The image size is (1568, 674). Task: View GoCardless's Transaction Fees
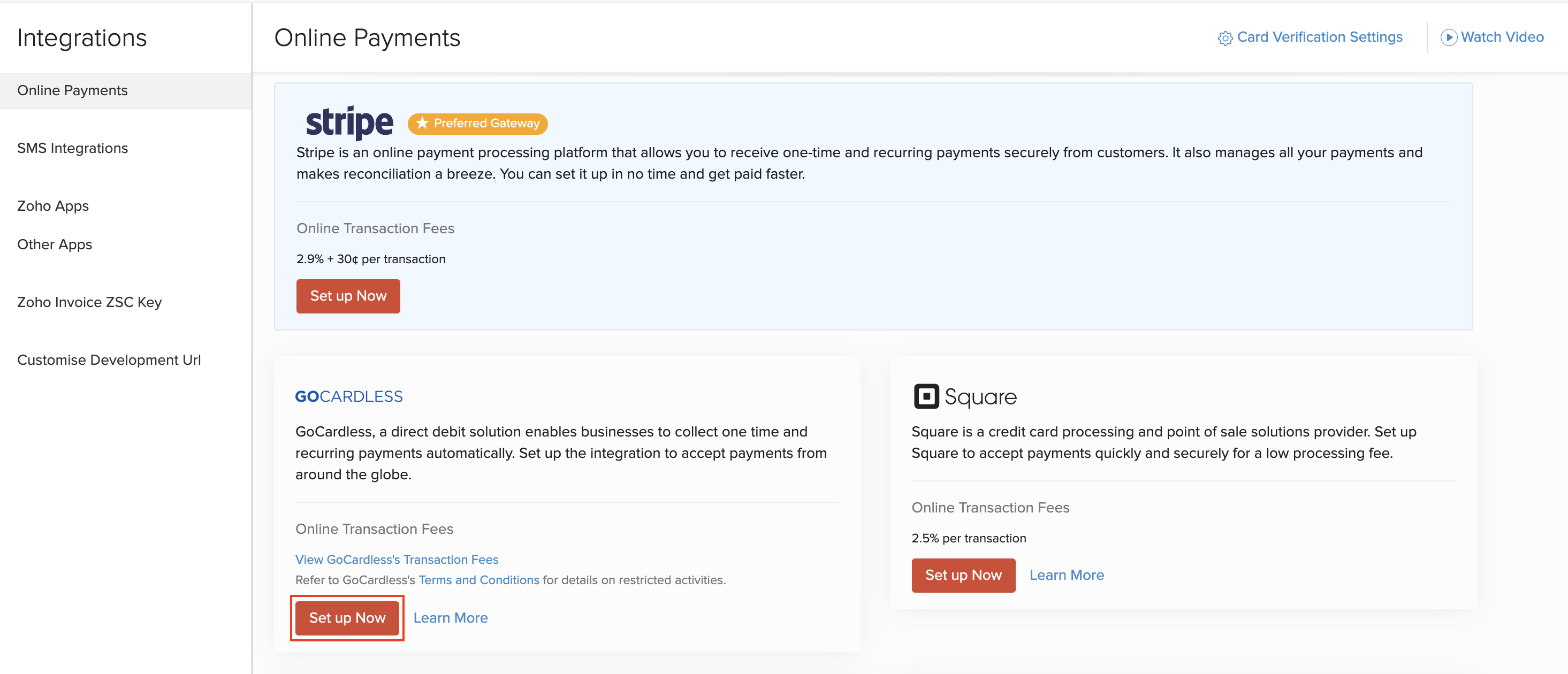click(x=397, y=559)
